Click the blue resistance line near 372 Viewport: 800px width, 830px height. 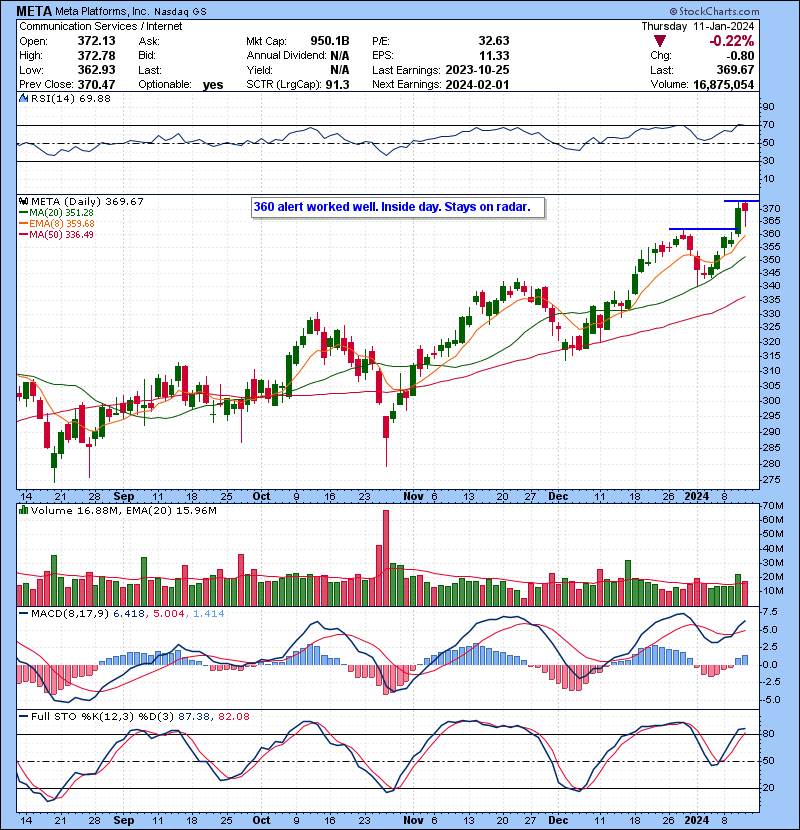point(741,201)
